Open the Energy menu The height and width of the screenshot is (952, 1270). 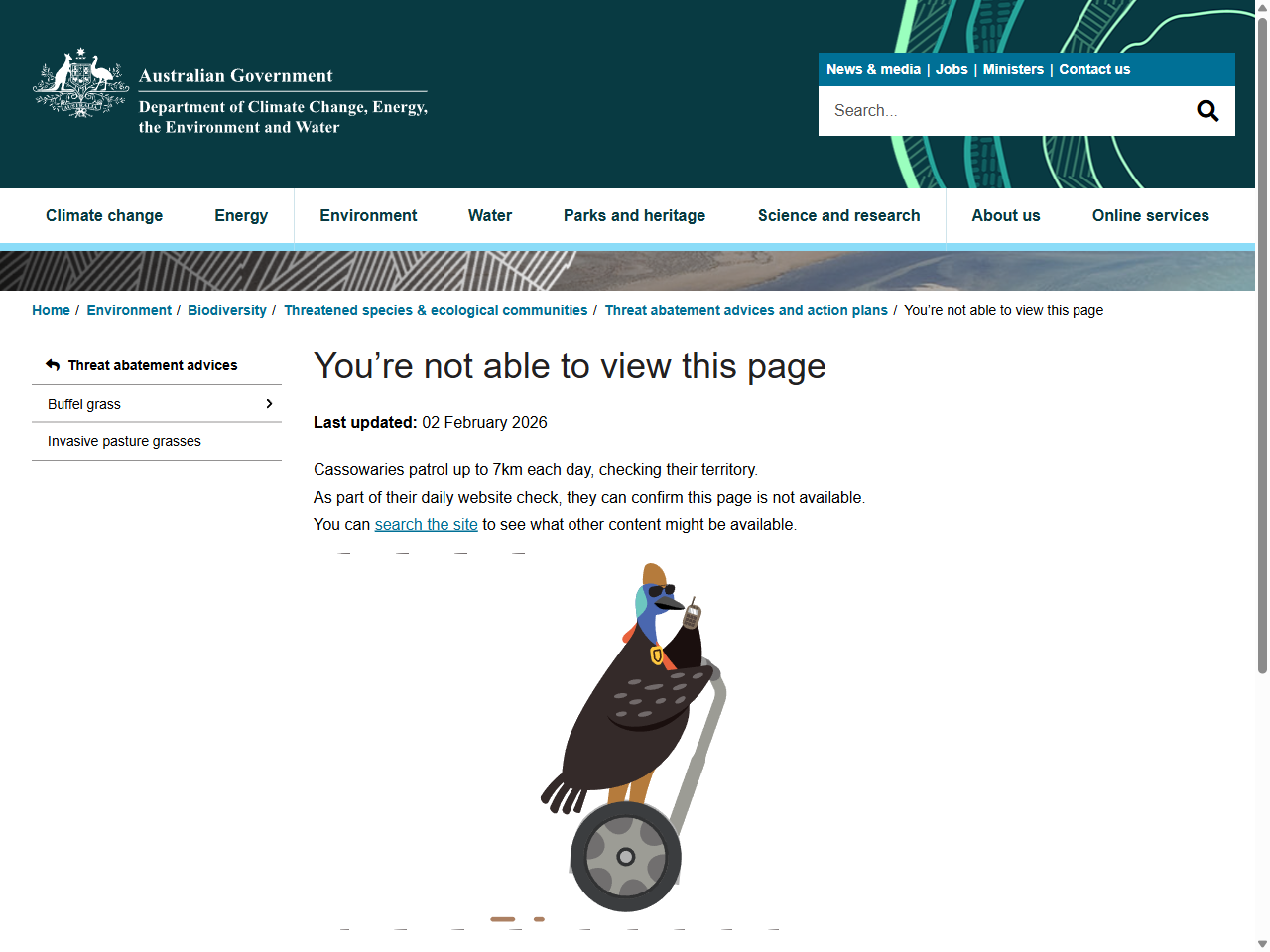(x=241, y=215)
